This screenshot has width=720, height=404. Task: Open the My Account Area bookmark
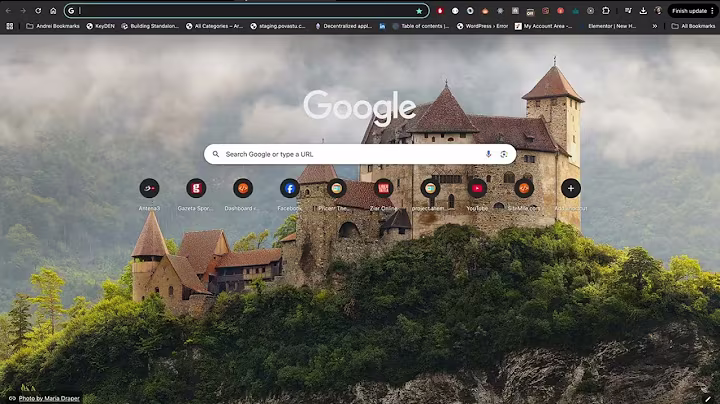click(x=544, y=26)
